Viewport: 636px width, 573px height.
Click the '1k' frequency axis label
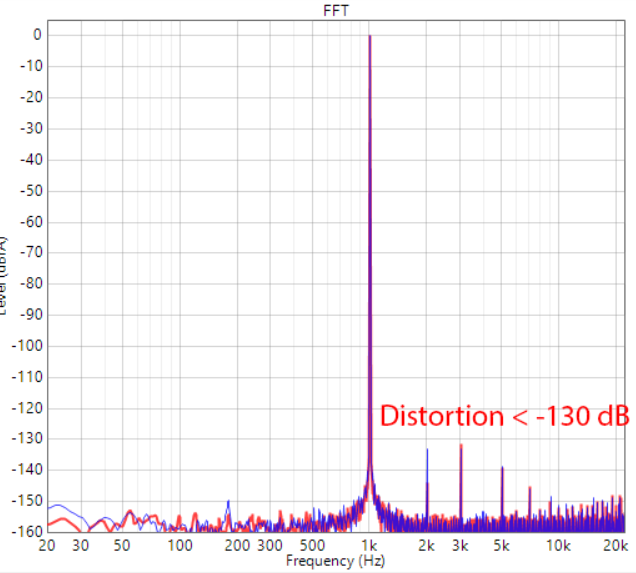(369, 546)
